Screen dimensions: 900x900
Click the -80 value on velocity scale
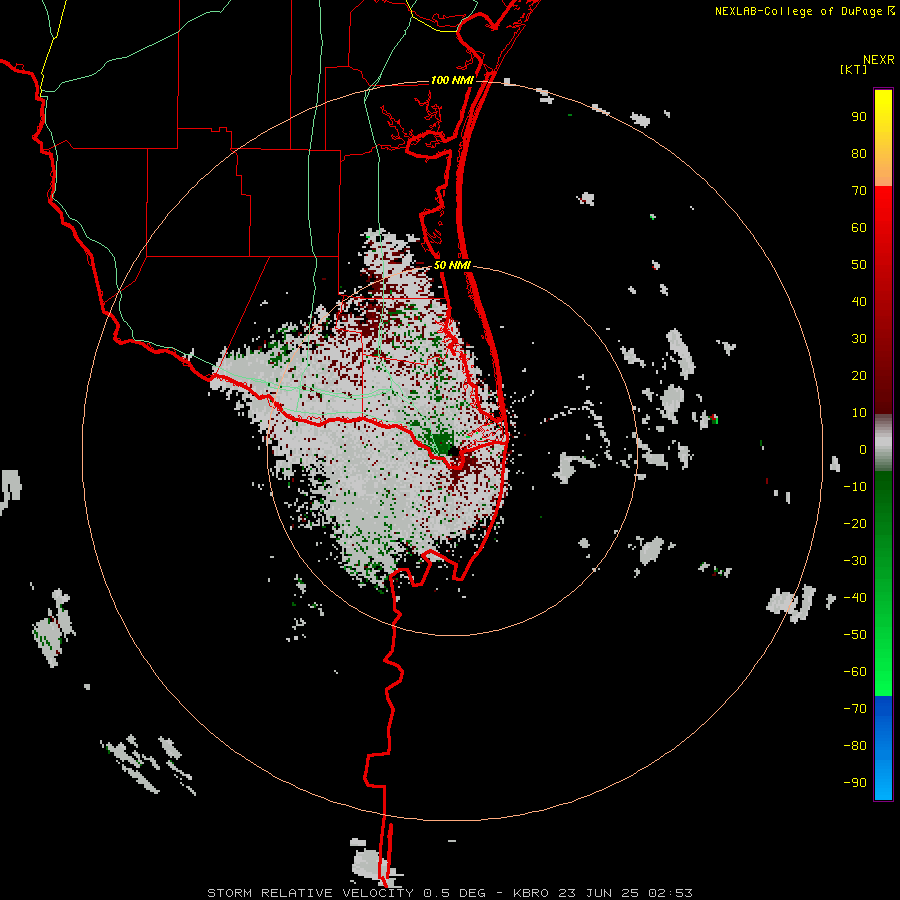coord(855,746)
